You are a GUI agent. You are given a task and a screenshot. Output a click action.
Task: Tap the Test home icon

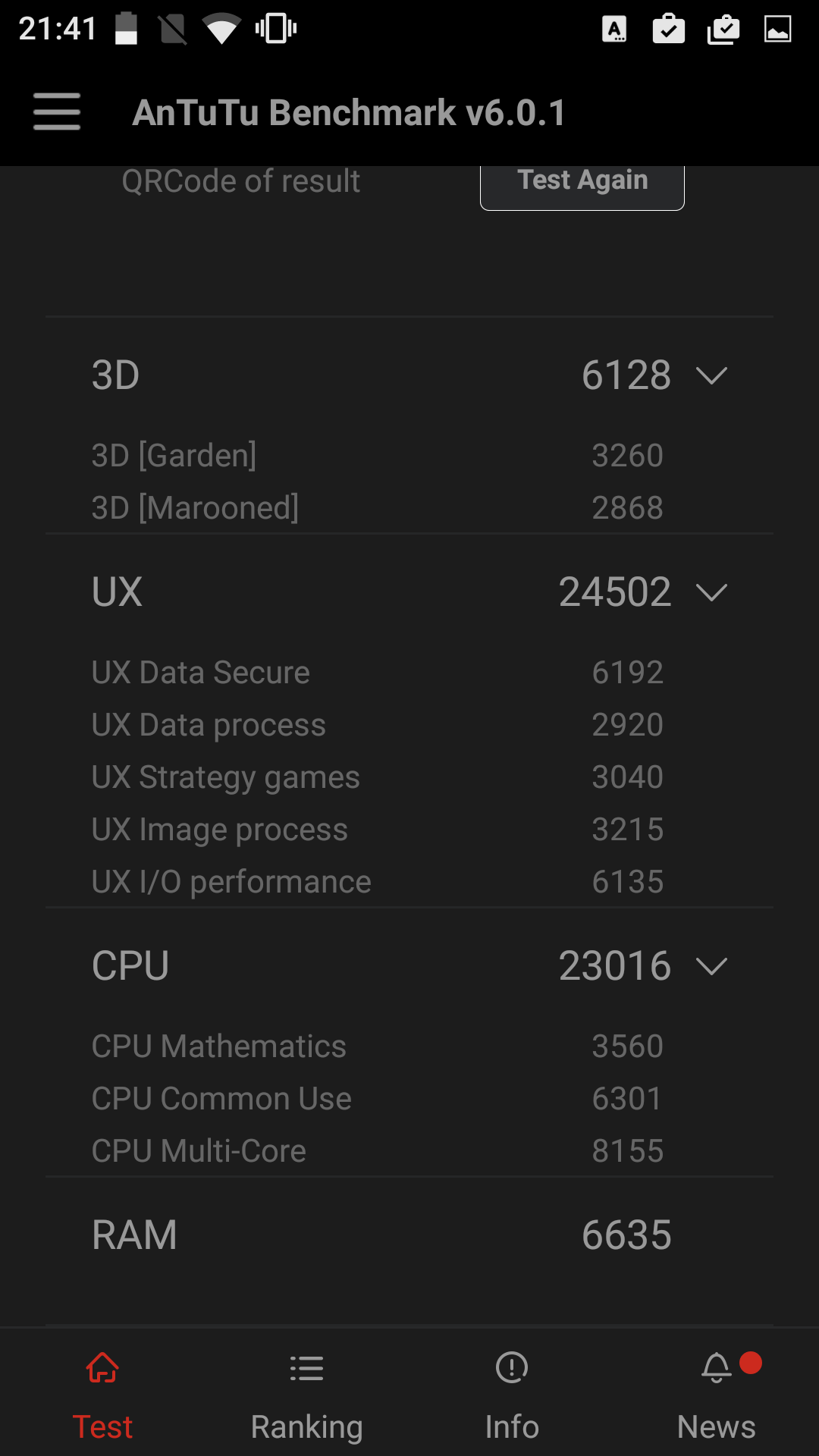102,1368
